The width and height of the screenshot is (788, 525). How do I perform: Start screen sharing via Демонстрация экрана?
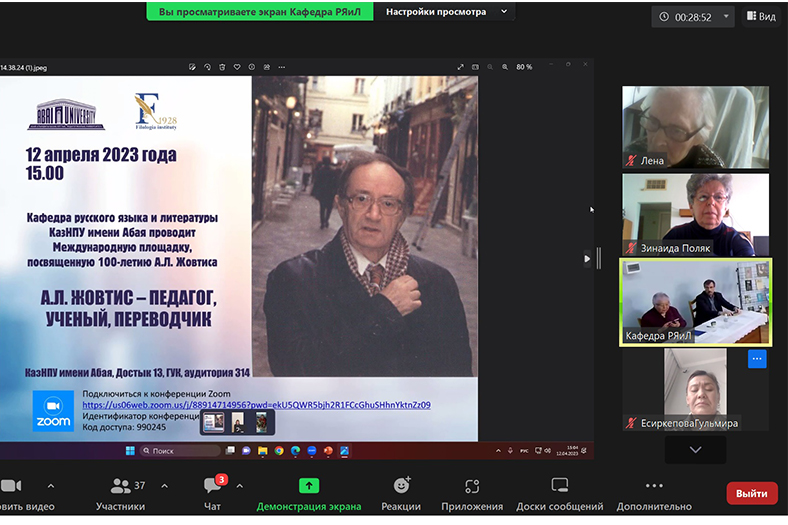coord(309,493)
